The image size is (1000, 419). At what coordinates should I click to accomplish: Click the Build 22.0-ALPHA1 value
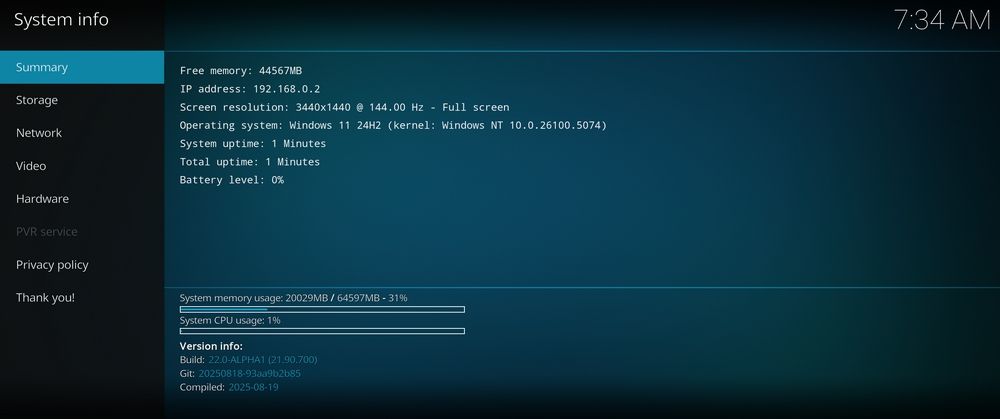point(263,360)
